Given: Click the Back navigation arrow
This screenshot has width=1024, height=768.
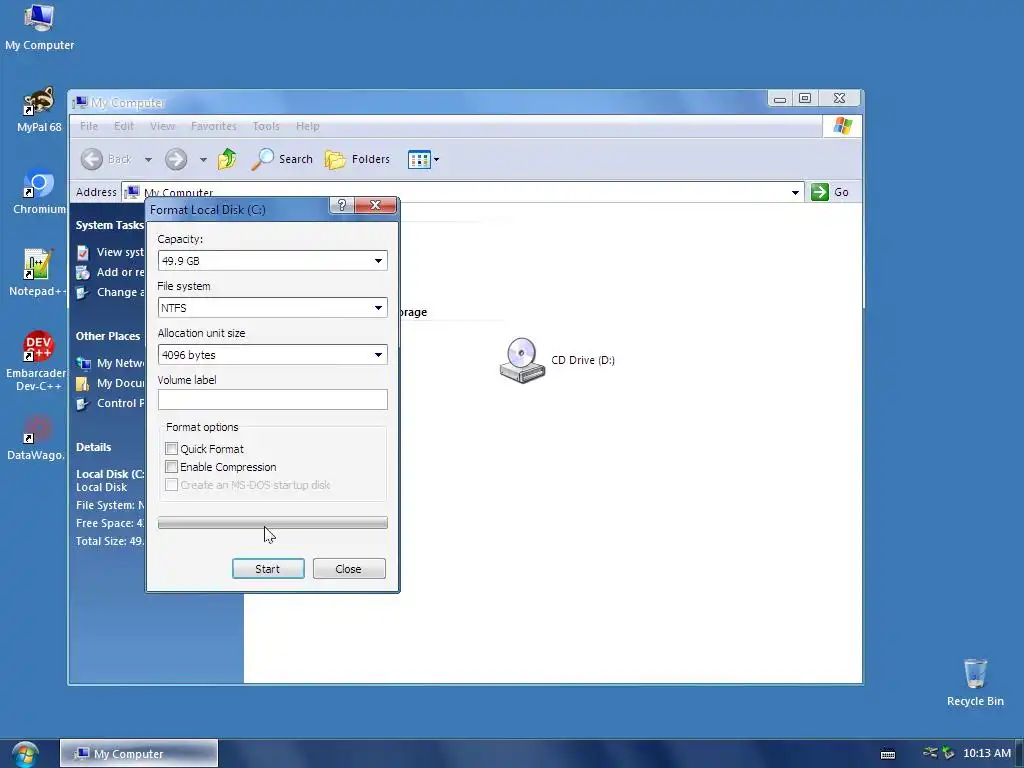Looking at the screenshot, I should coord(92,159).
